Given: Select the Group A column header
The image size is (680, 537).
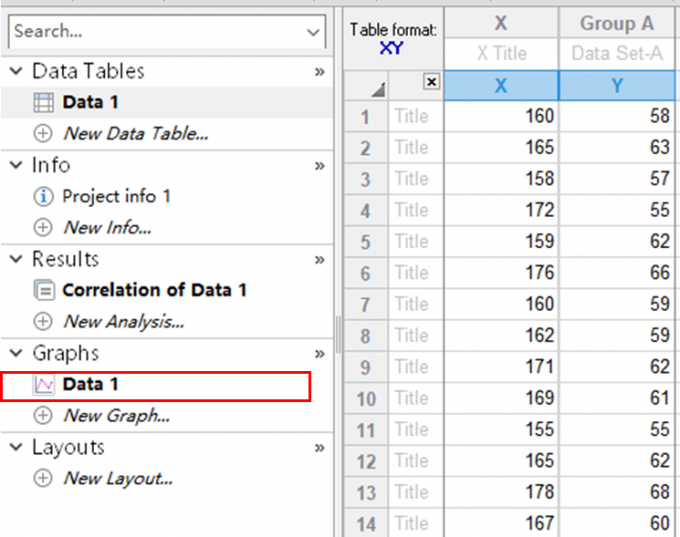Looking at the screenshot, I should coord(618,24).
